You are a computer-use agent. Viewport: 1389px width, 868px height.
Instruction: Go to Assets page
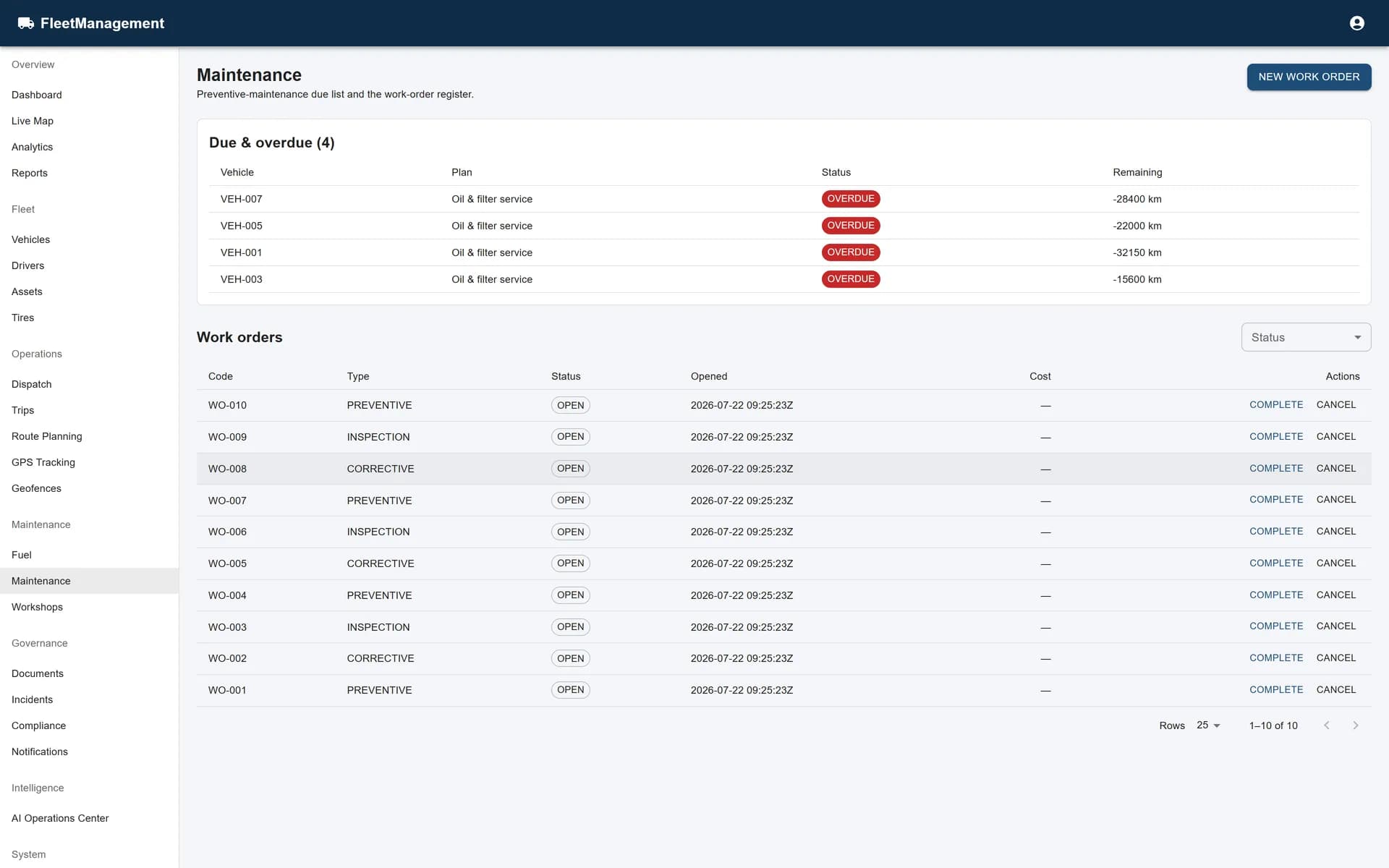[89, 292]
